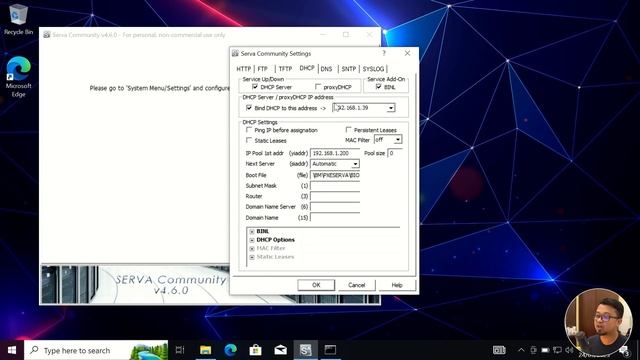
Task: Switch to the FTP tab
Action: pyautogui.click(x=263, y=69)
